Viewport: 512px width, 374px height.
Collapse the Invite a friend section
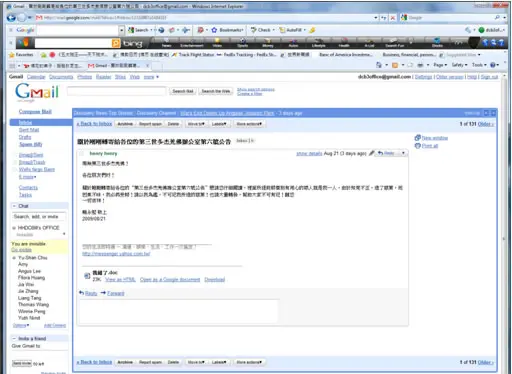pyautogui.click(x=14, y=338)
